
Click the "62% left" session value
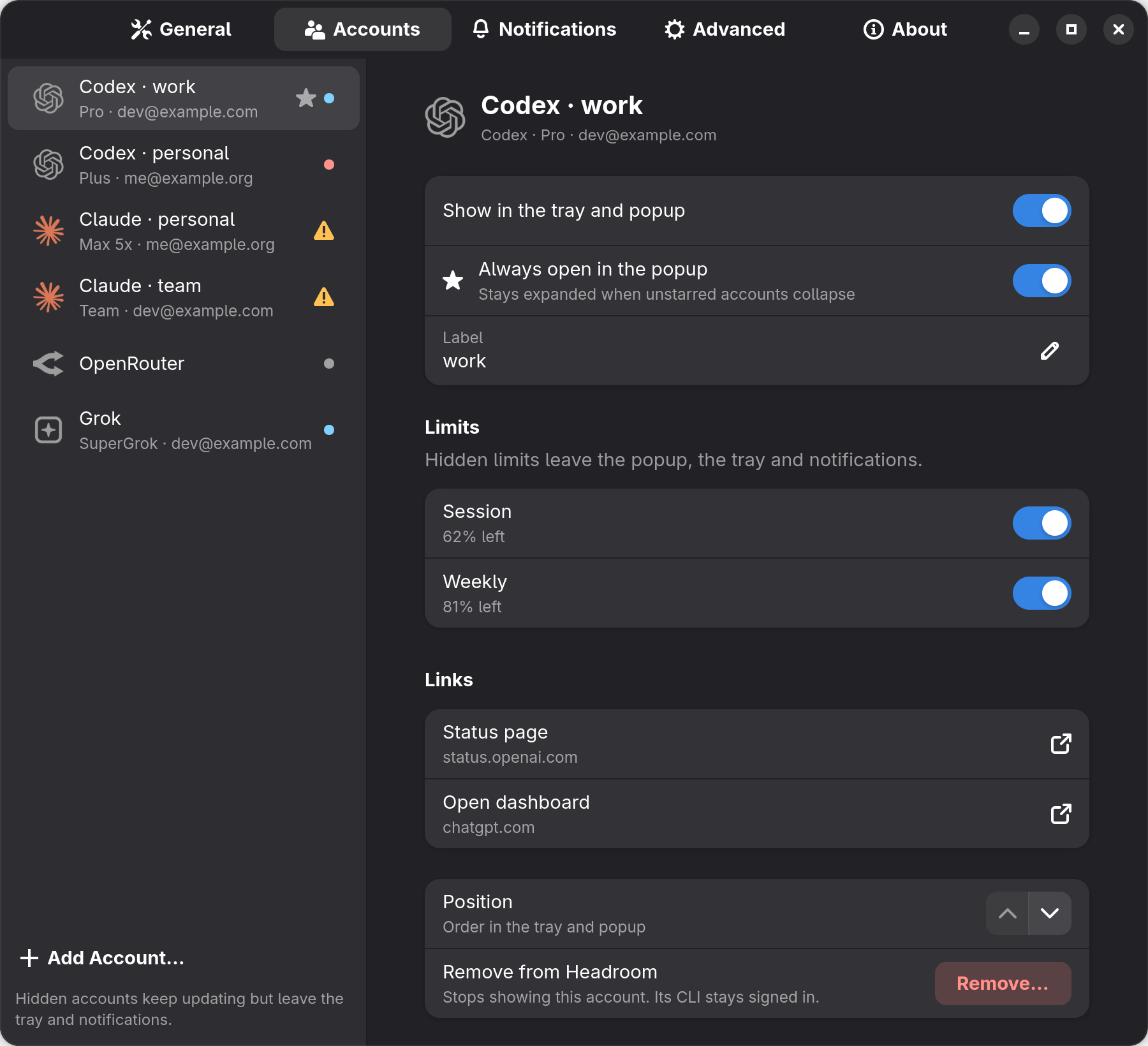point(473,537)
